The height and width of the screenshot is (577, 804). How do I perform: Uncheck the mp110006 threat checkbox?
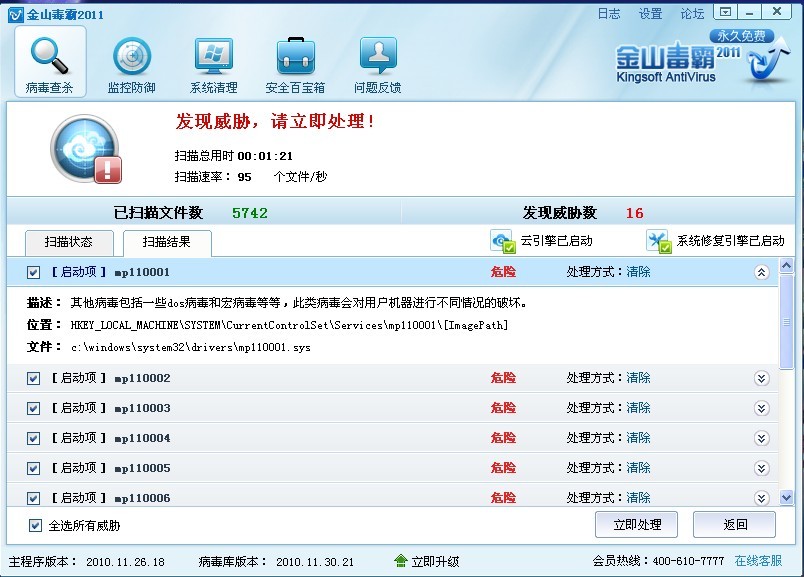[33, 498]
